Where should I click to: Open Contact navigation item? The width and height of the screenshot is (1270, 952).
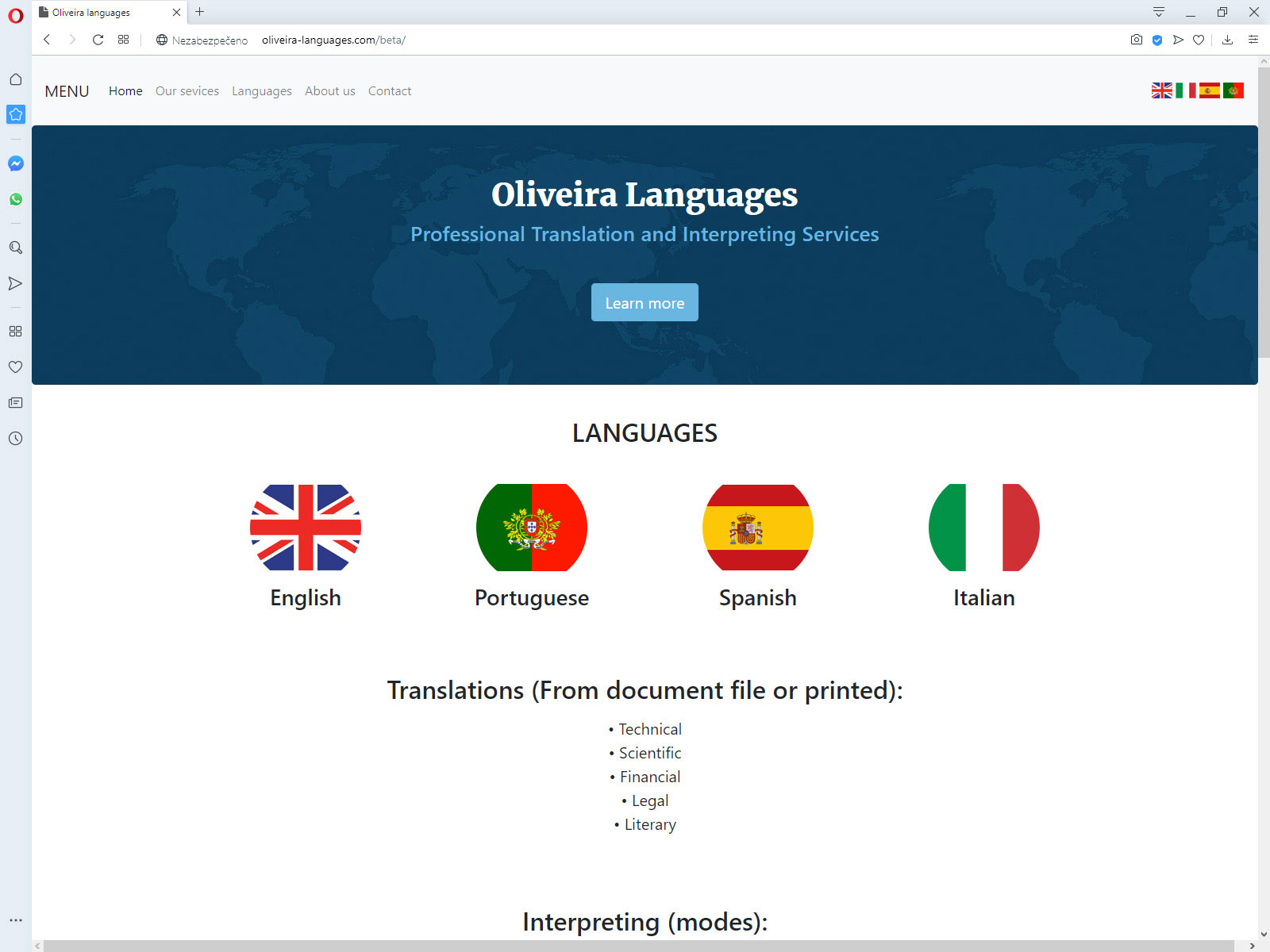(x=390, y=91)
